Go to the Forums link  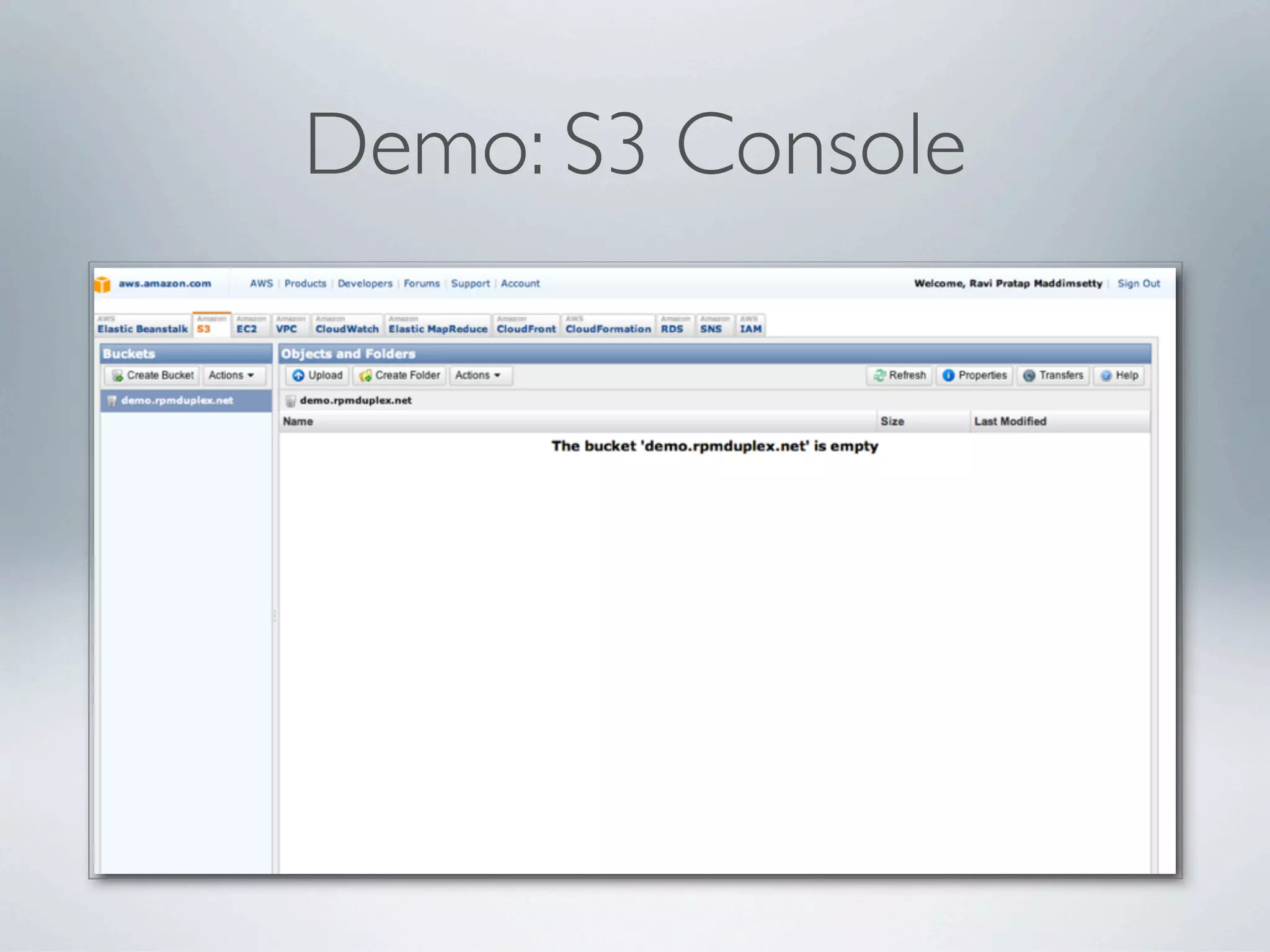click(x=422, y=284)
